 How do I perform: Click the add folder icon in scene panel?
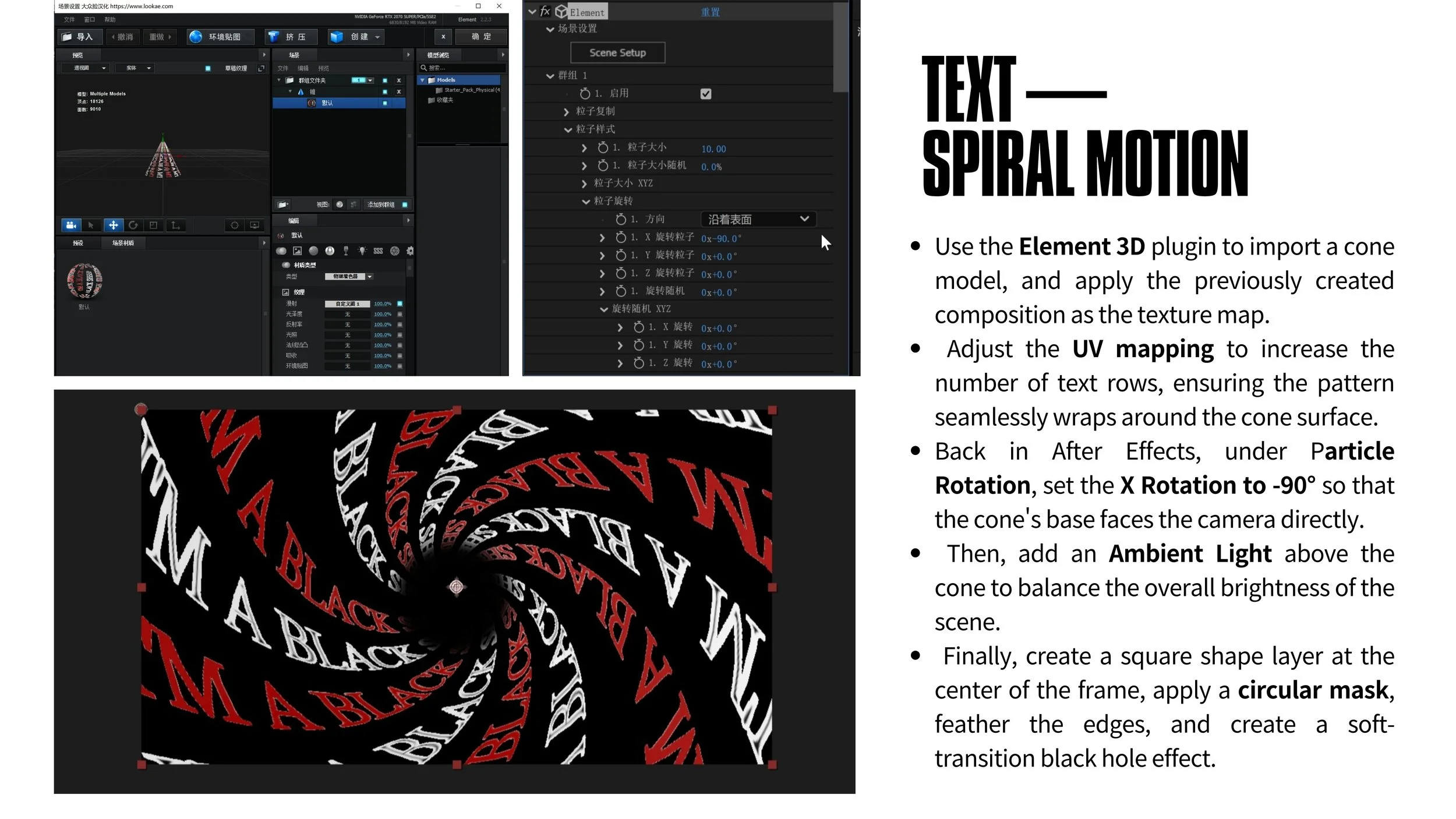(283, 204)
